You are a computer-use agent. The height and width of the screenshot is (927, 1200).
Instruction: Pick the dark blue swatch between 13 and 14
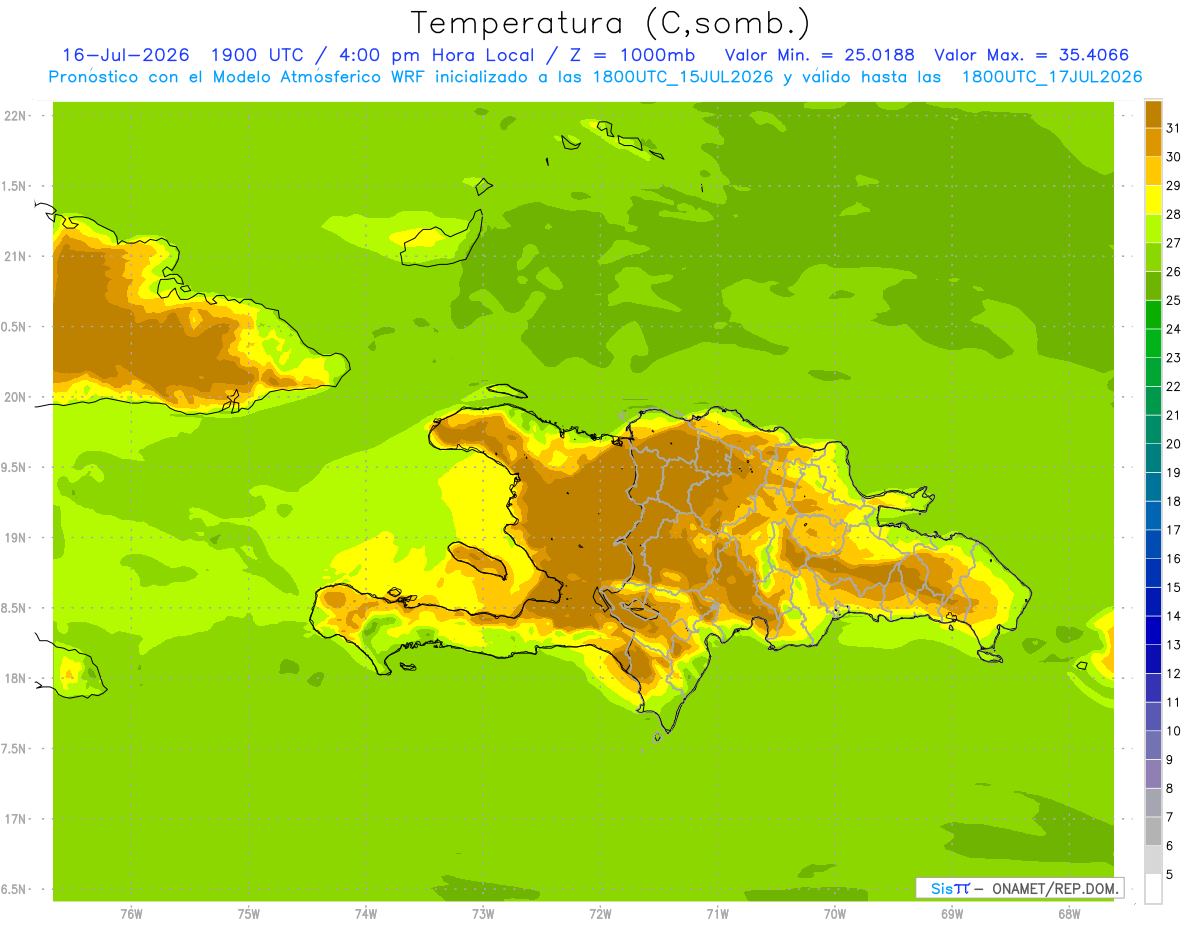[x=1153, y=630]
